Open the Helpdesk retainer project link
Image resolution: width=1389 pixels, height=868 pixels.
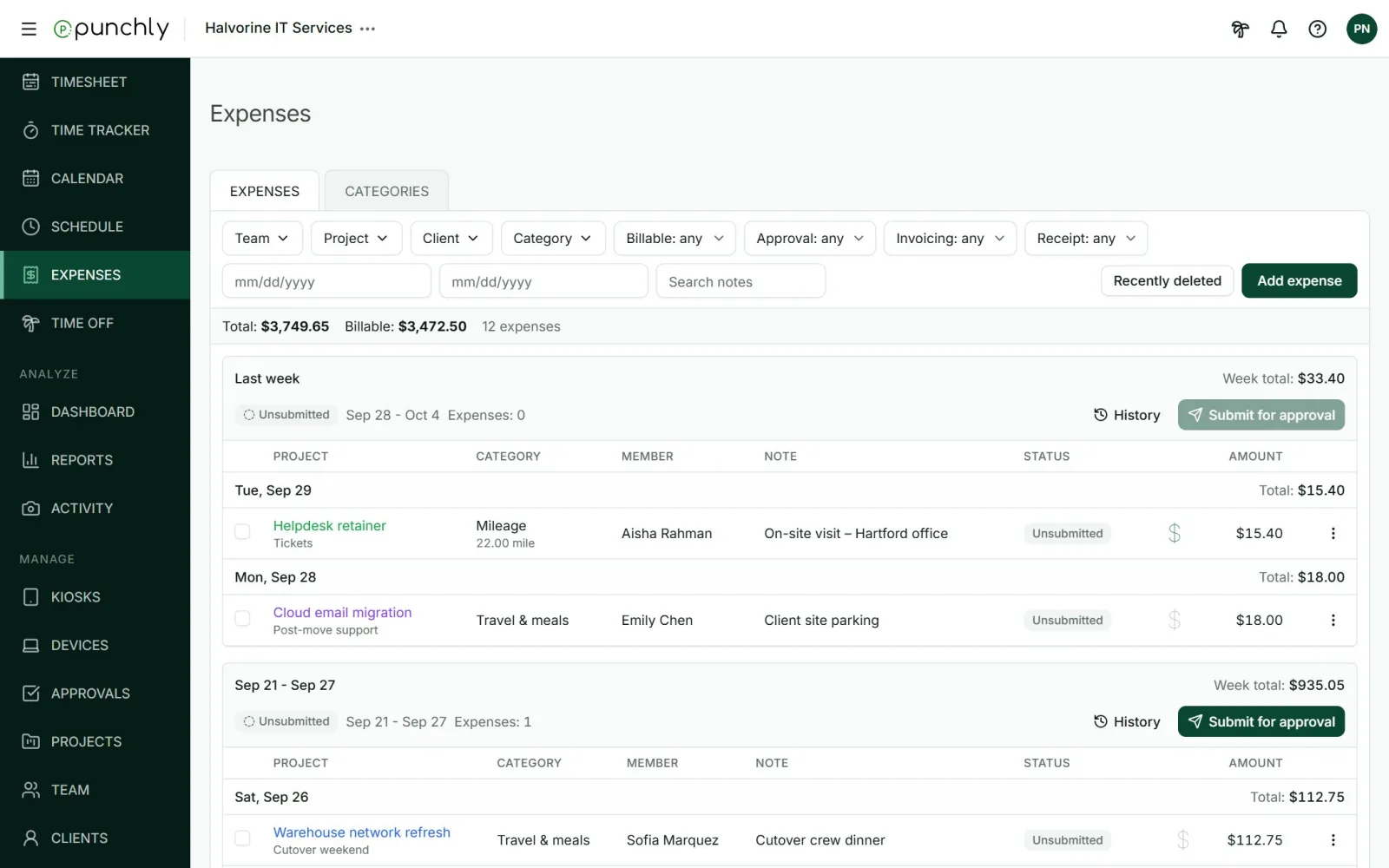[x=329, y=525]
